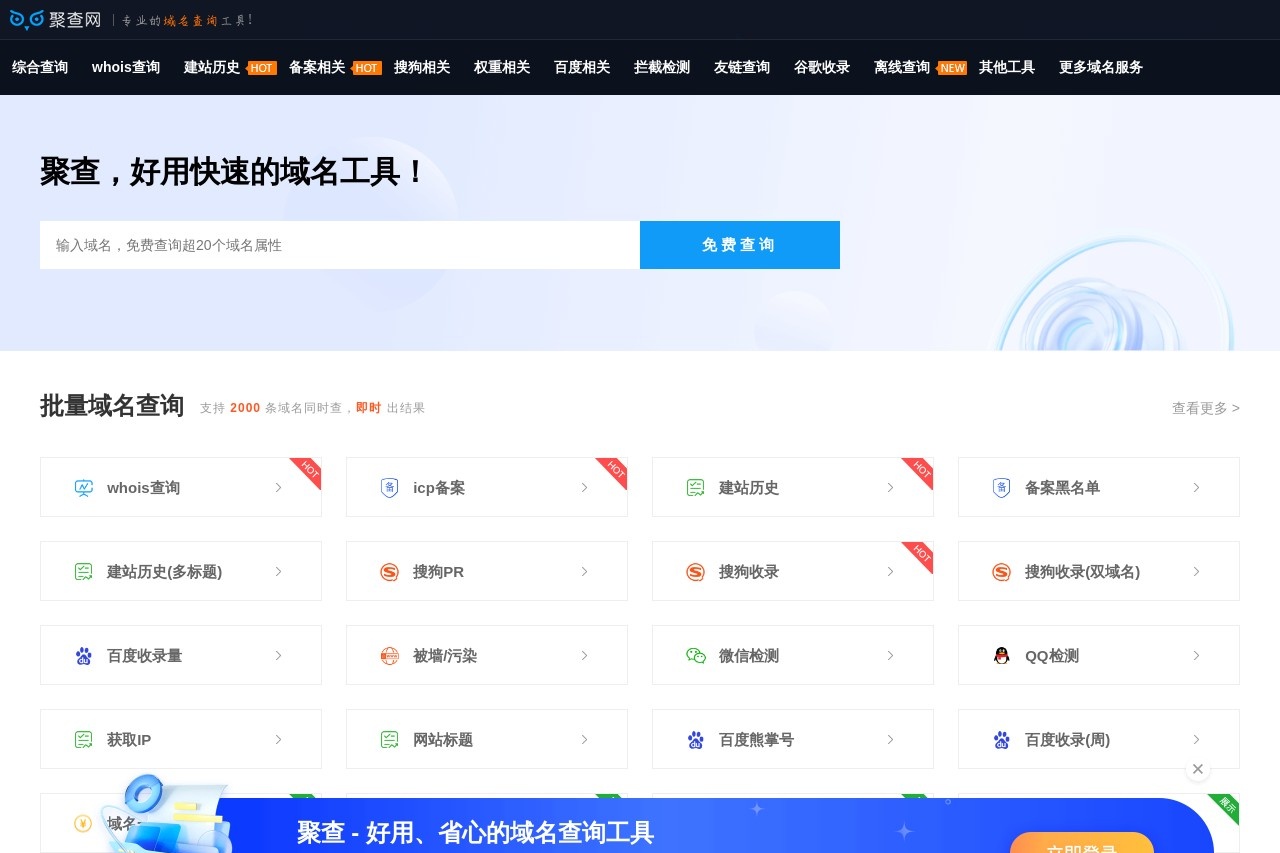Open the 建站历史 navigation menu item
Screen dimensions: 1280x853
pyautogui.click(x=212, y=67)
